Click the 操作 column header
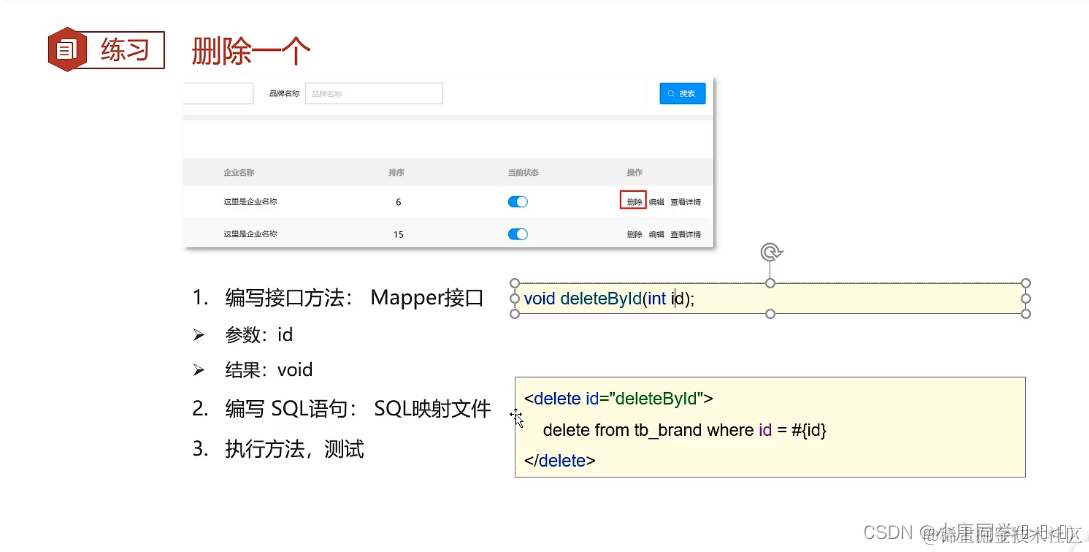 coord(634,172)
